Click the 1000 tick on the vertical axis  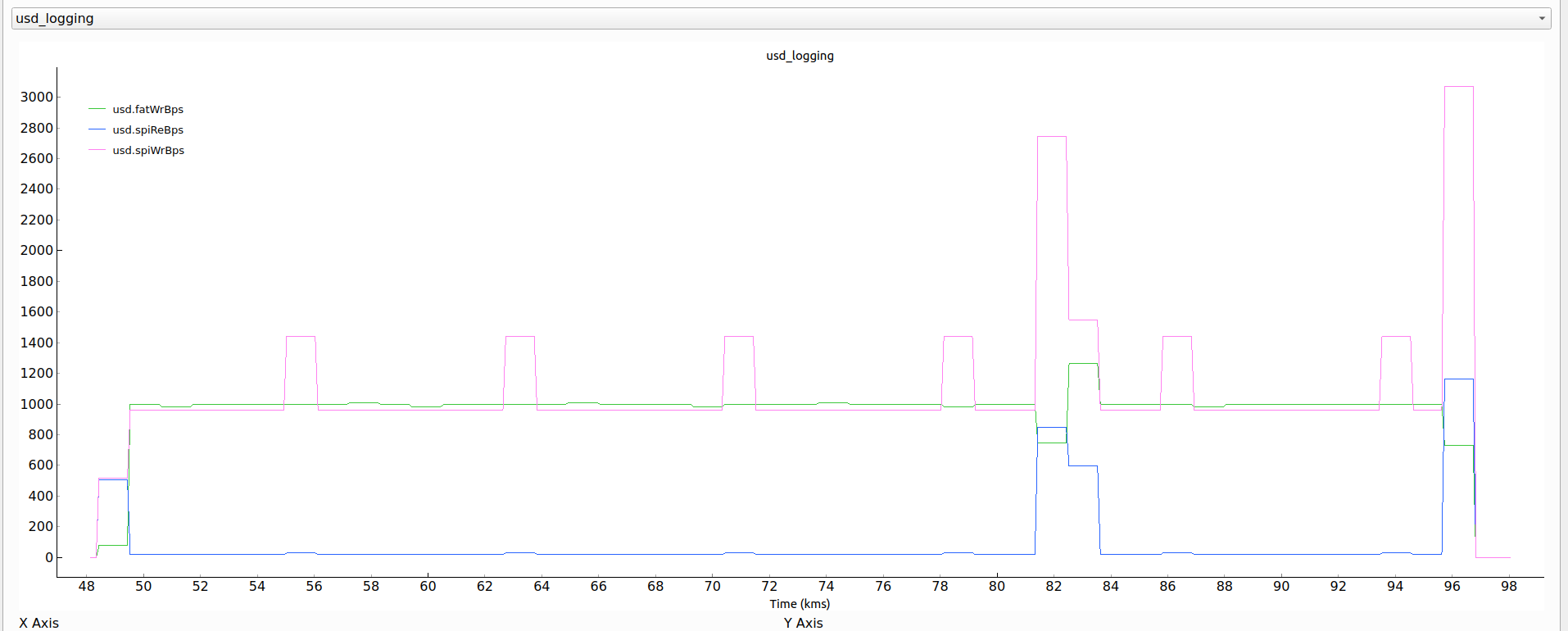(37, 404)
